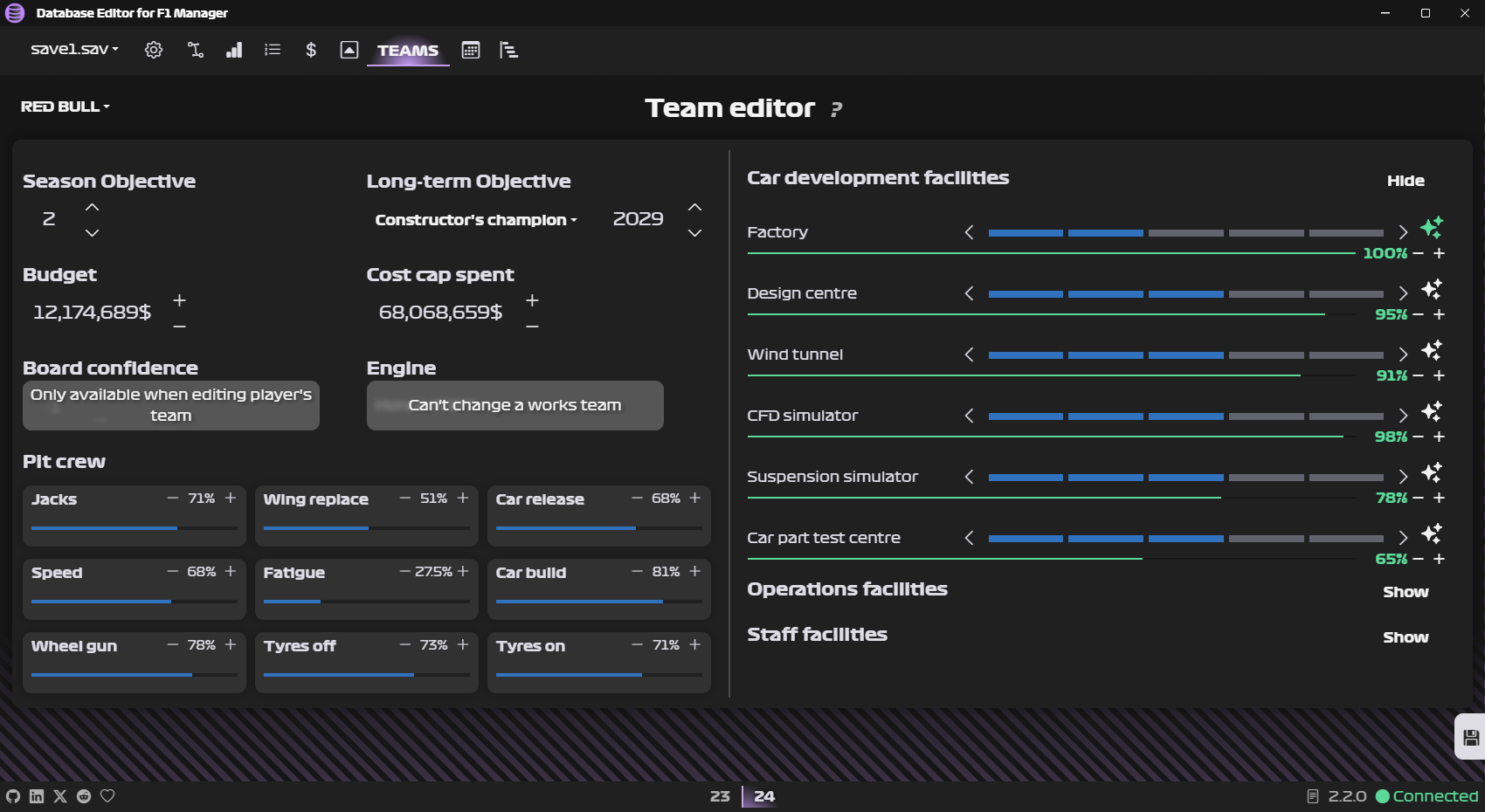Increase the Cost cap spent amount
Viewport: 1485px width, 812px height.
[x=532, y=300]
